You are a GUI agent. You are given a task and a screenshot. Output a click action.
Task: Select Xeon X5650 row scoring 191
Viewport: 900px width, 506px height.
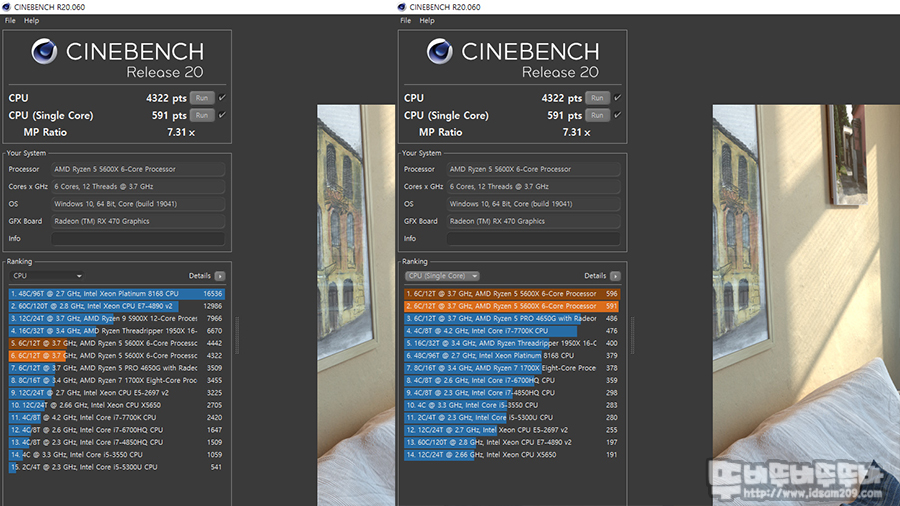pyautogui.click(x=512, y=455)
